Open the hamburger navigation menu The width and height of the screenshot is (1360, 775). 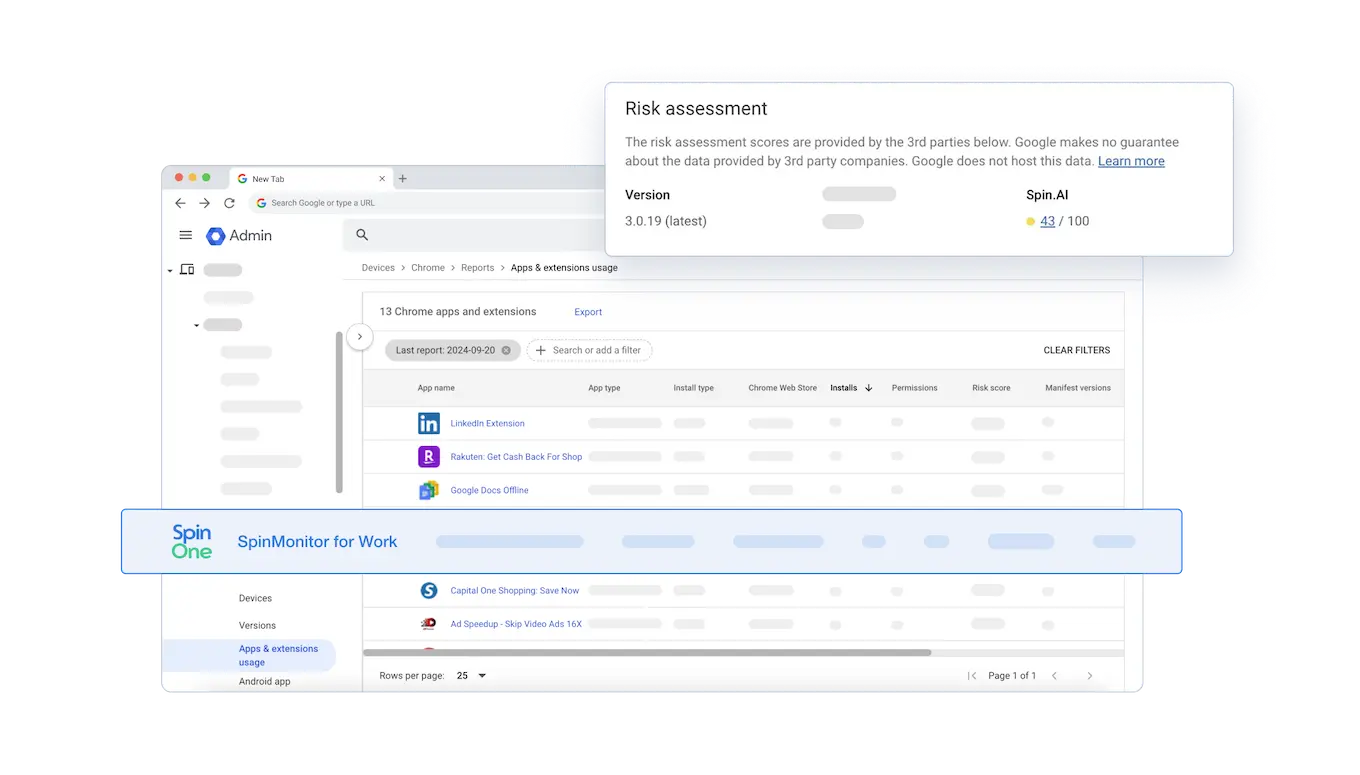click(x=185, y=235)
